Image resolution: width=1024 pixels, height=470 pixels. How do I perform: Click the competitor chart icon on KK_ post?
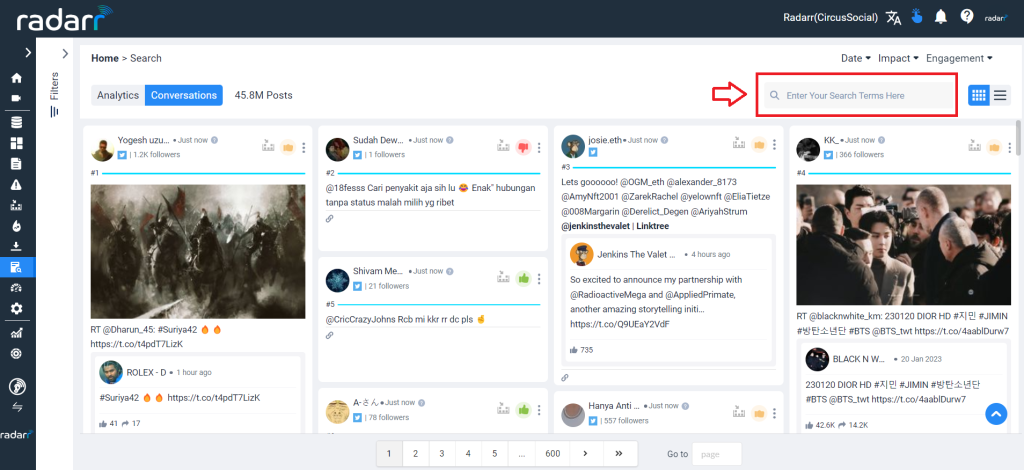pos(974,146)
